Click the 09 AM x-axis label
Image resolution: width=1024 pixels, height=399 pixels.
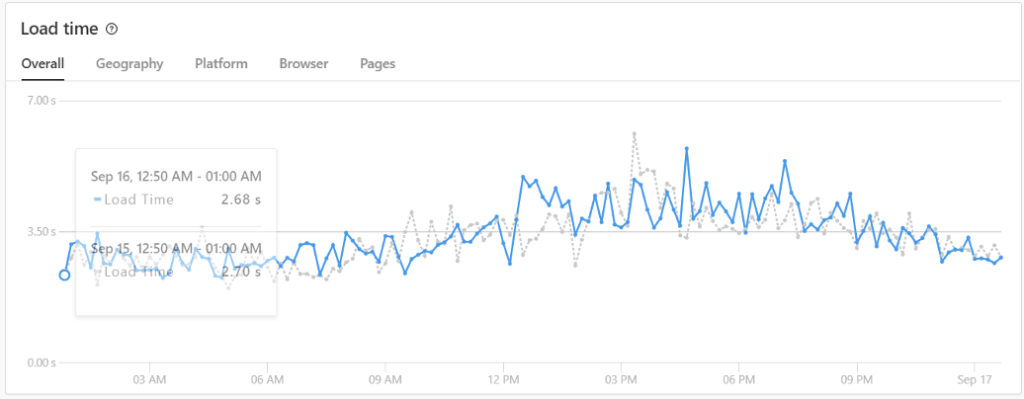click(x=385, y=380)
